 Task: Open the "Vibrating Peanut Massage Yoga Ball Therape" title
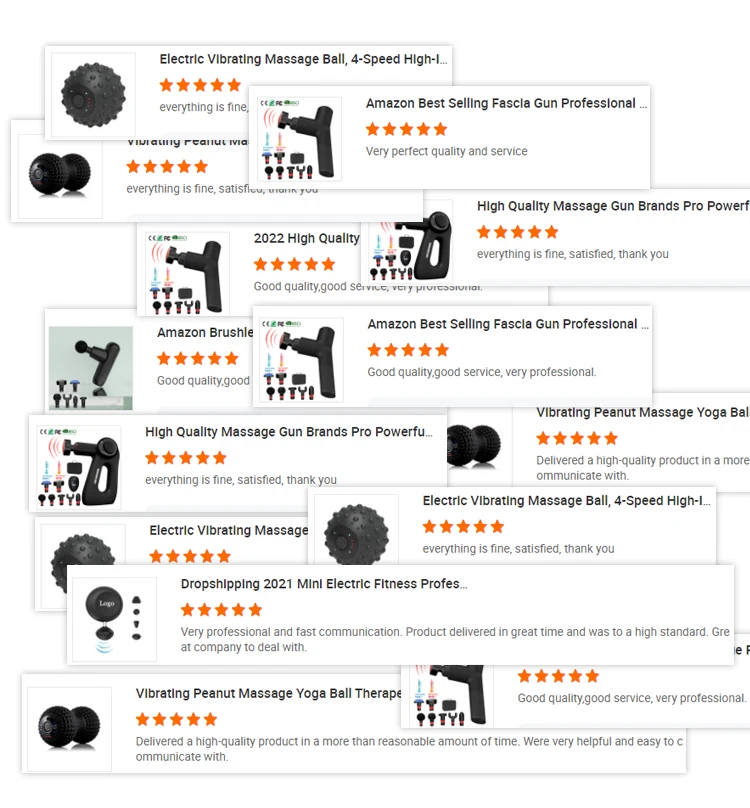point(268,694)
